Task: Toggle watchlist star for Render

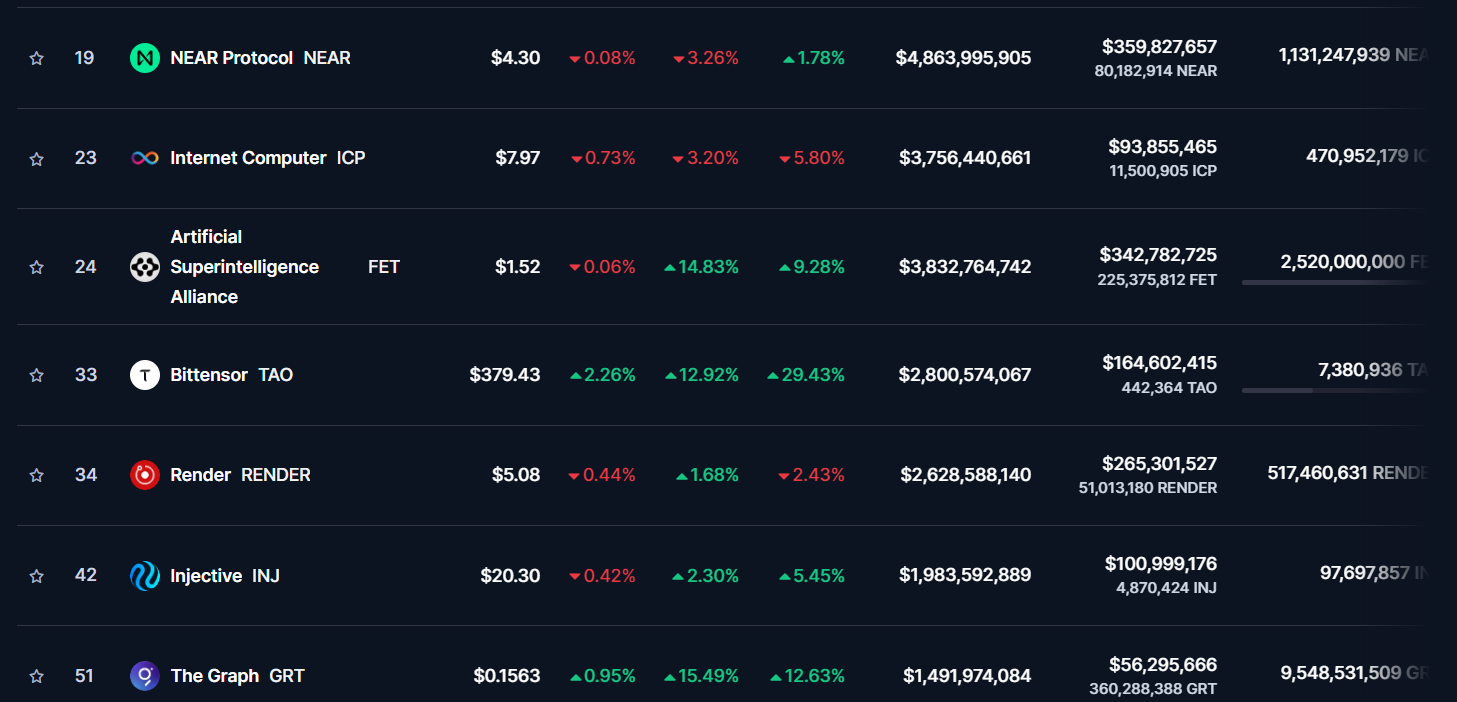Action: tap(37, 475)
